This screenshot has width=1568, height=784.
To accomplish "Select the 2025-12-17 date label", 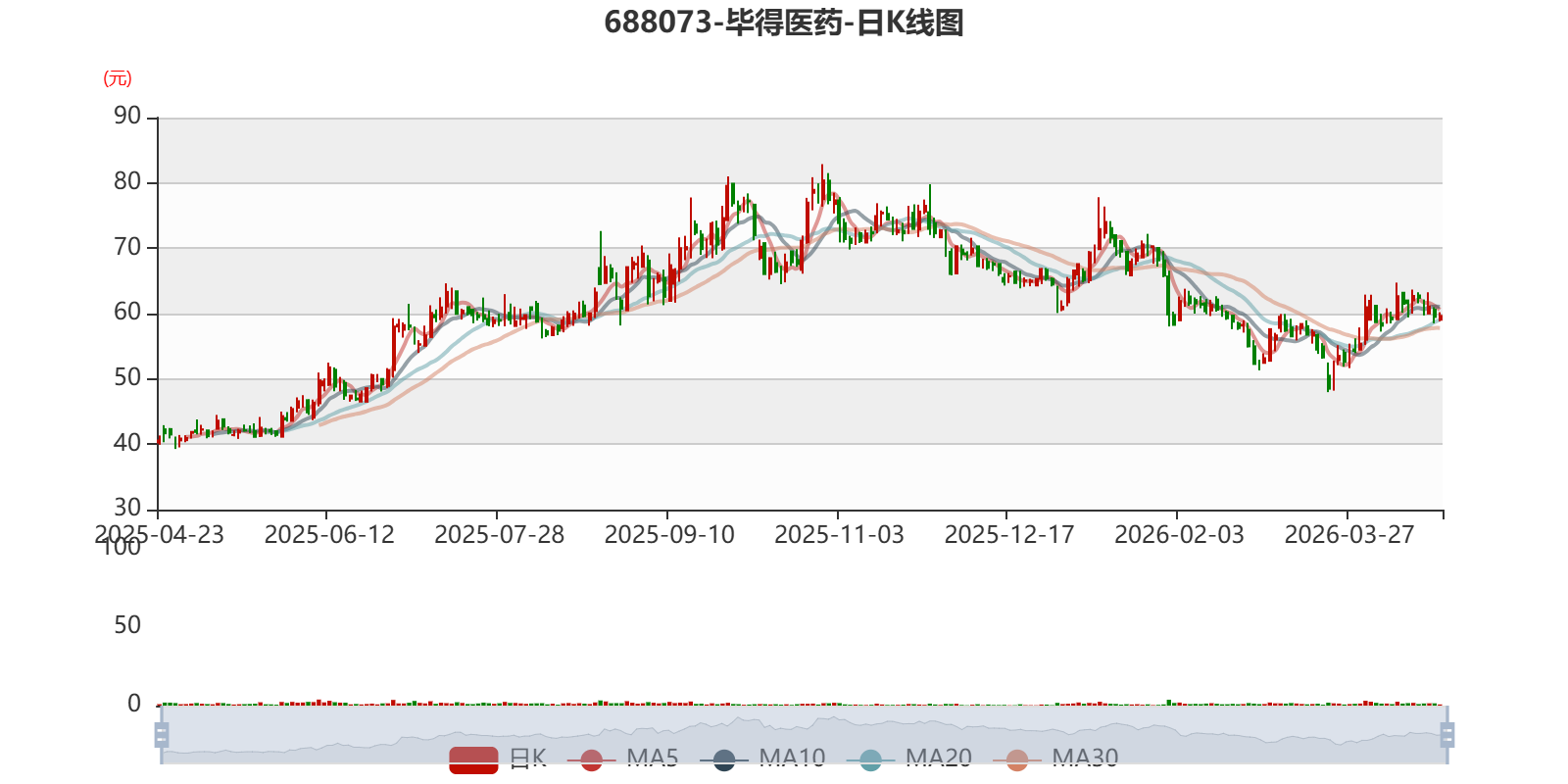I will (1009, 535).
